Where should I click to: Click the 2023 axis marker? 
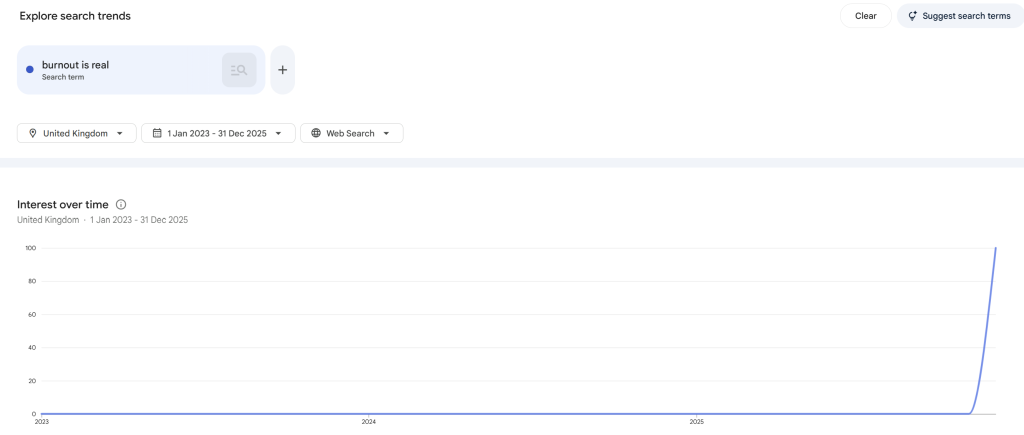coord(42,422)
